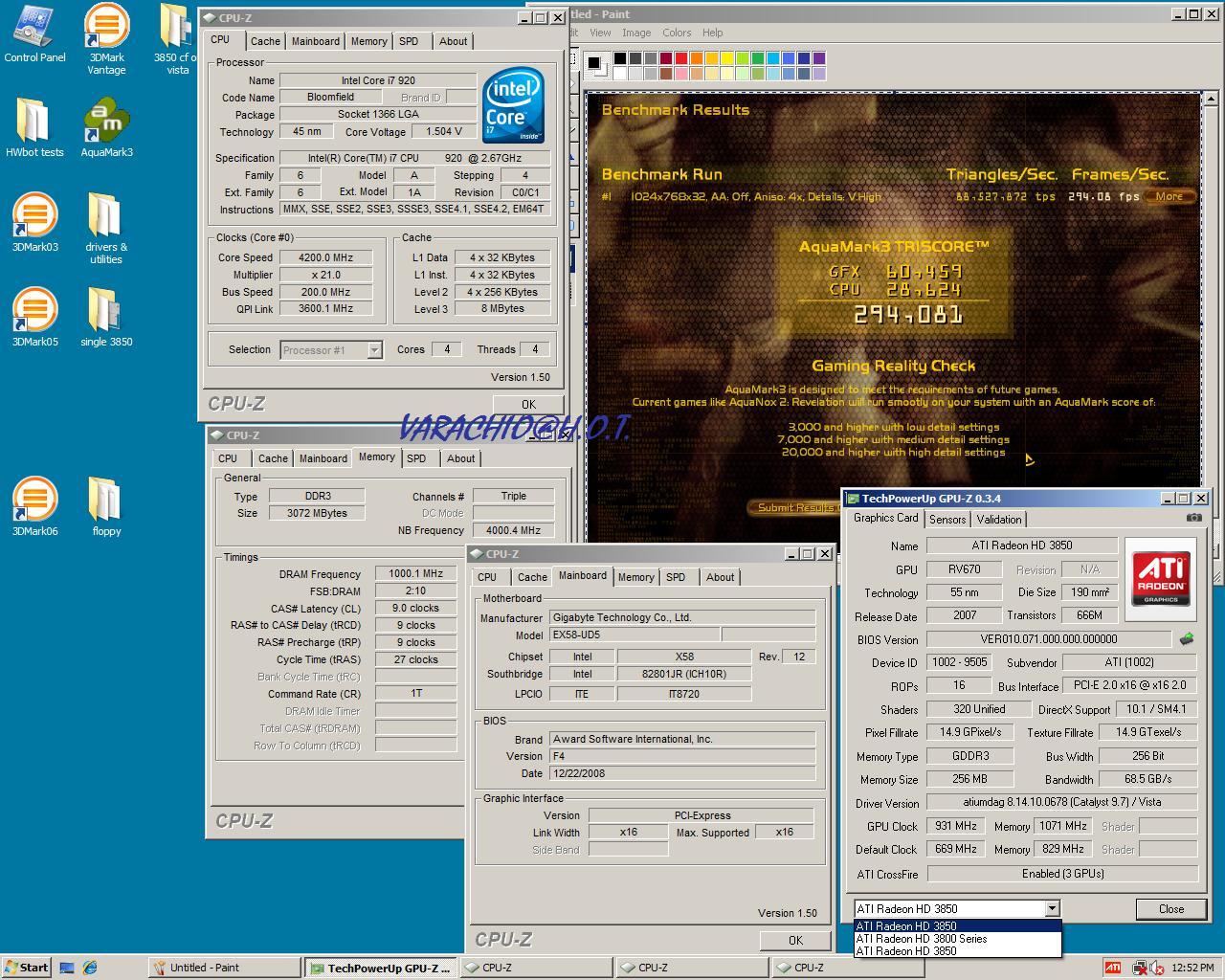Open the Start menu

click(x=26, y=968)
